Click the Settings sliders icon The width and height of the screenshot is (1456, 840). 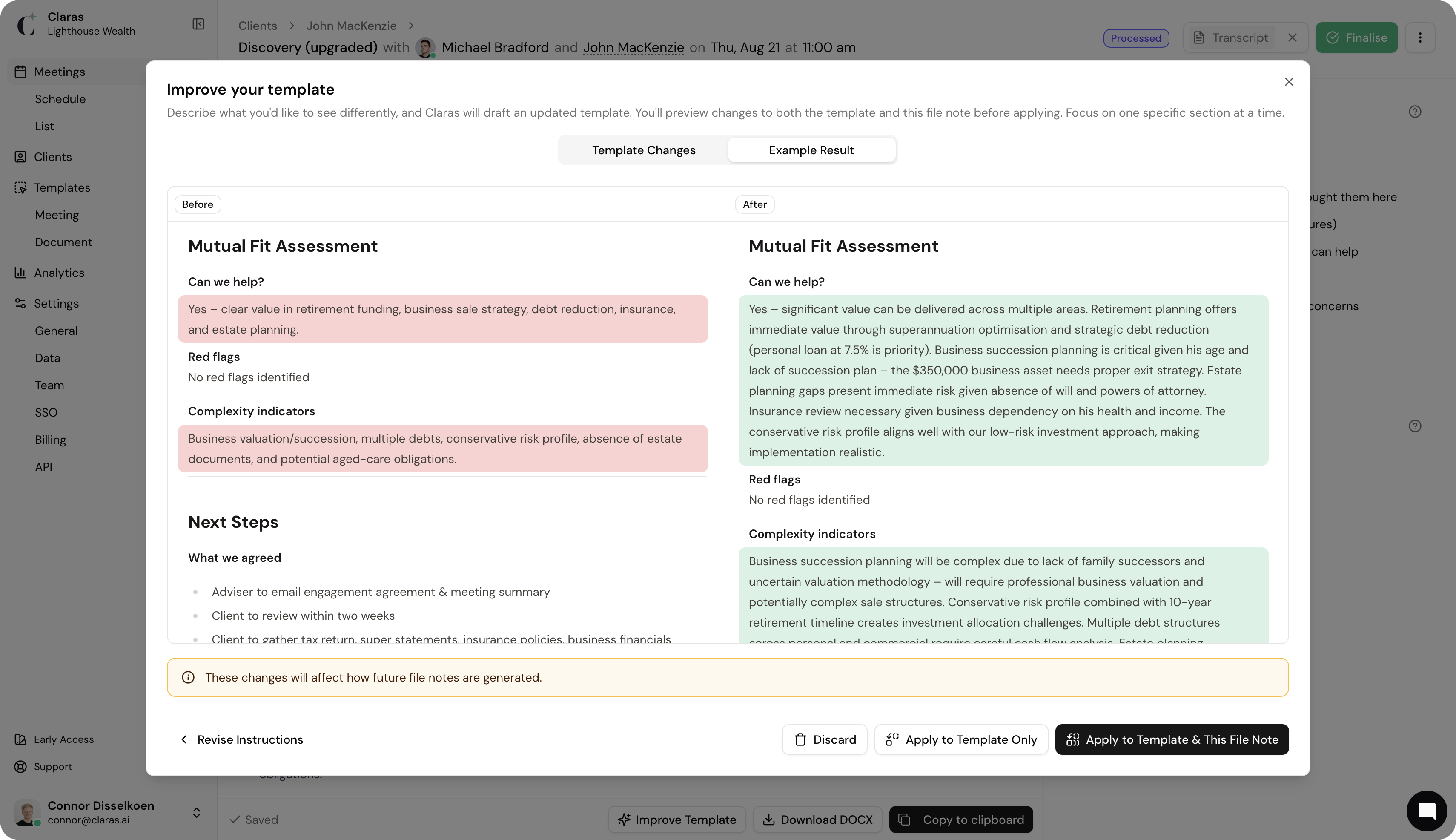(x=21, y=303)
